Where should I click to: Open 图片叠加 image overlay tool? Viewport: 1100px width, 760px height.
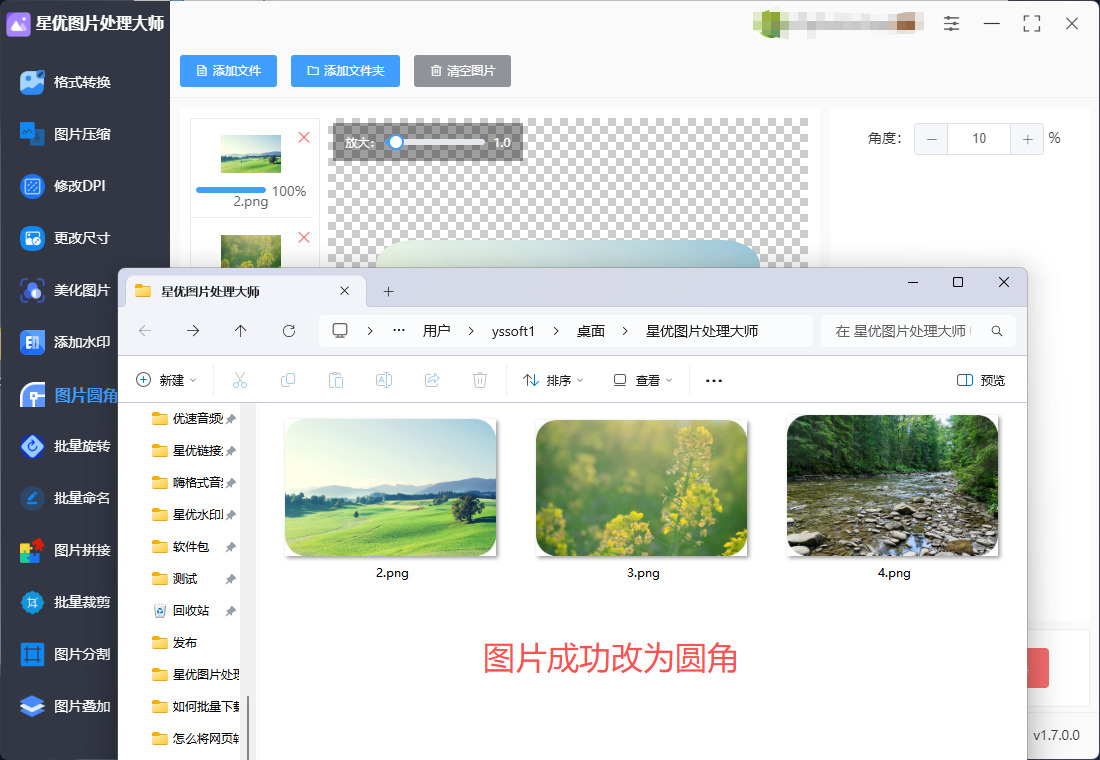pos(65,706)
